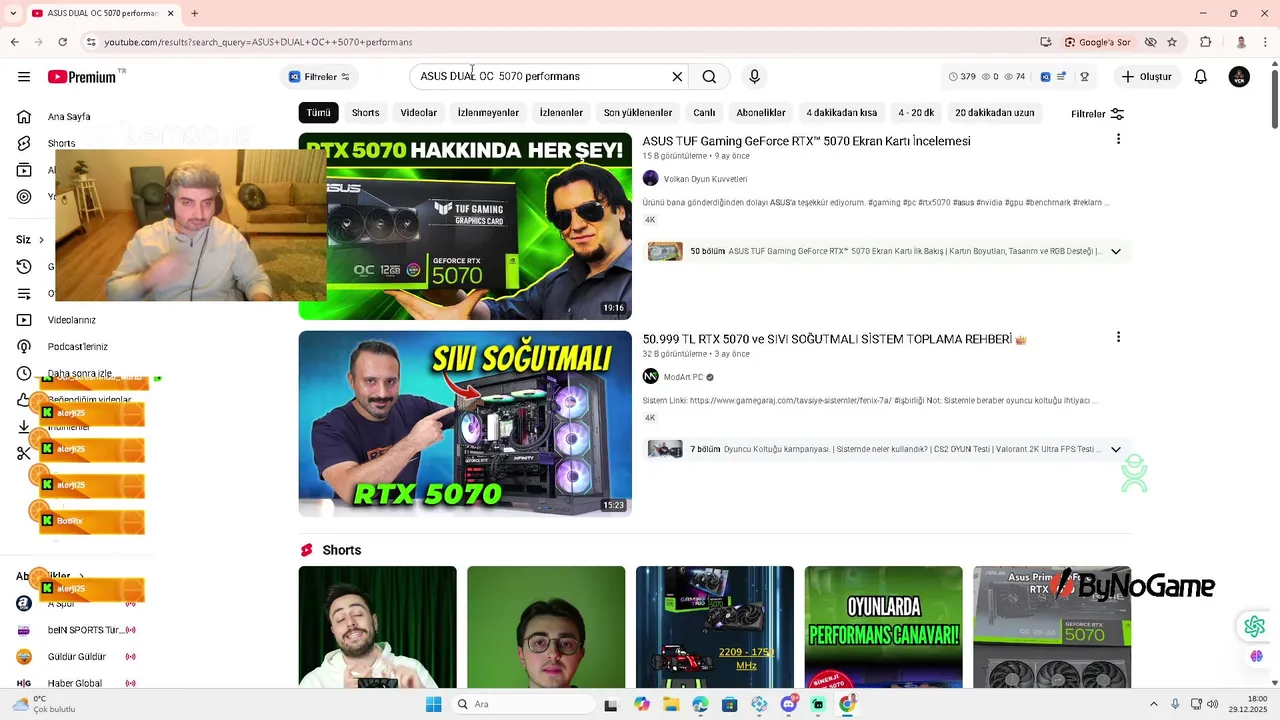Screen dimensions: 1280x720
Task: Open options for ASUS TUF Gaming video
Action: 1118,139
